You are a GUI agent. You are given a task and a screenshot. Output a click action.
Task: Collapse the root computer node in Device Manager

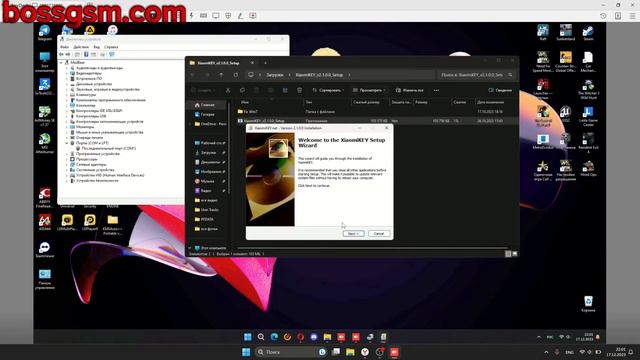click(62, 62)
